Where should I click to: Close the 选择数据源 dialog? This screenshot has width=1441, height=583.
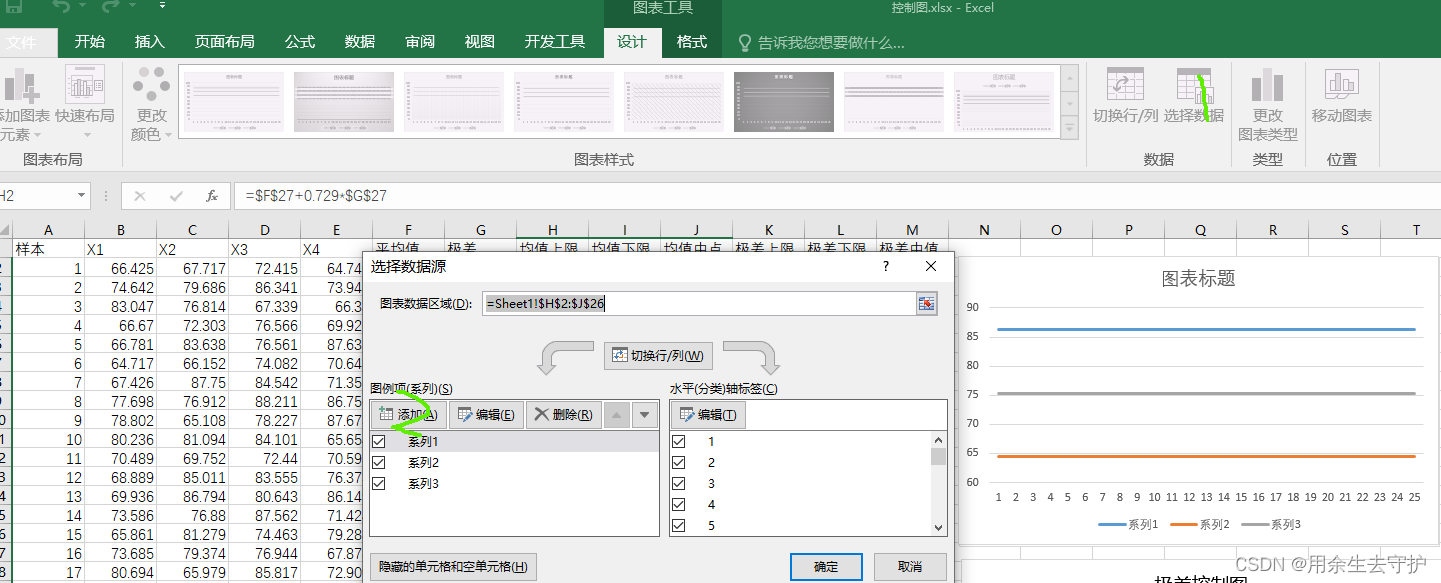931,266
